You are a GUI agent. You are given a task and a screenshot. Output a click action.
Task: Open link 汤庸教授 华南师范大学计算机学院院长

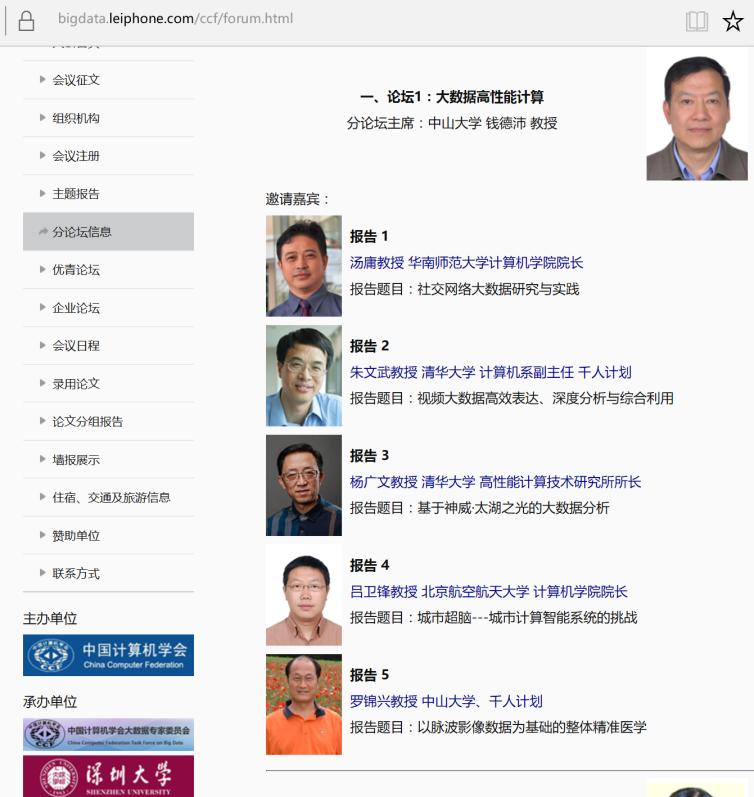tap(466, 263)
